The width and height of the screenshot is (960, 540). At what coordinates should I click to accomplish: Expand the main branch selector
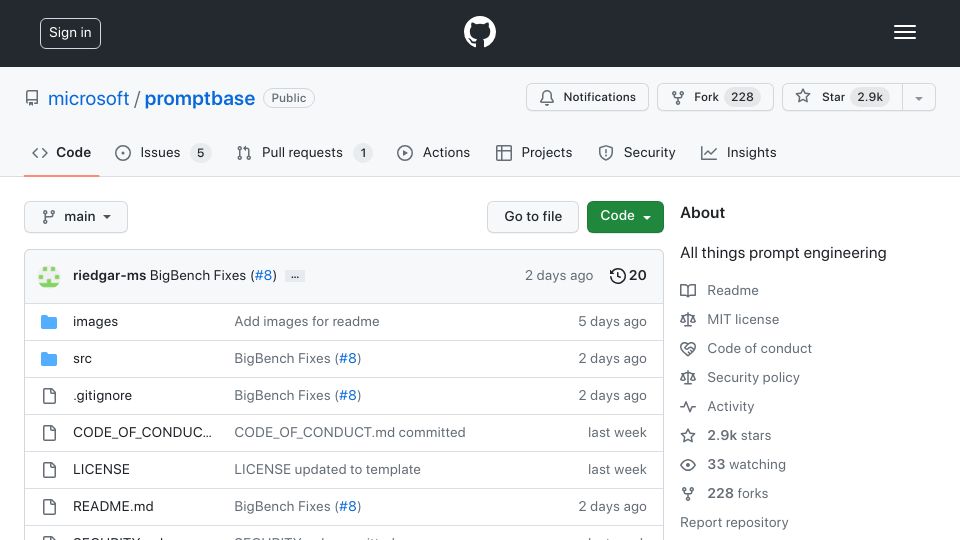[76, 217]
